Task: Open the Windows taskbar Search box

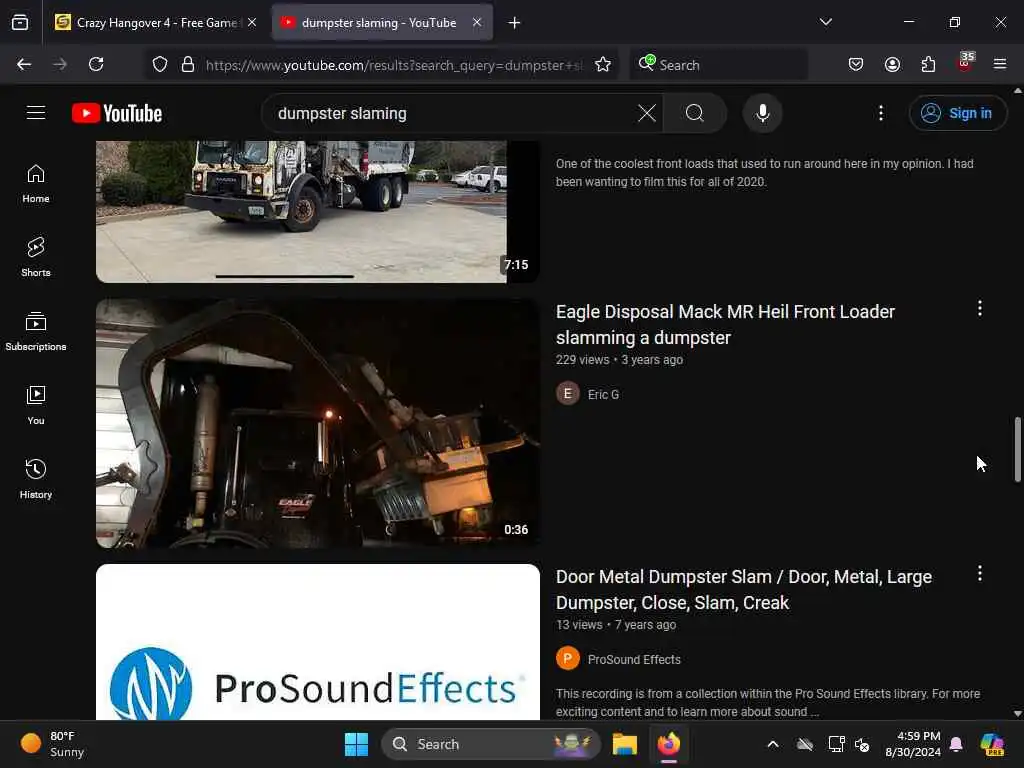Action: (491, 744)
